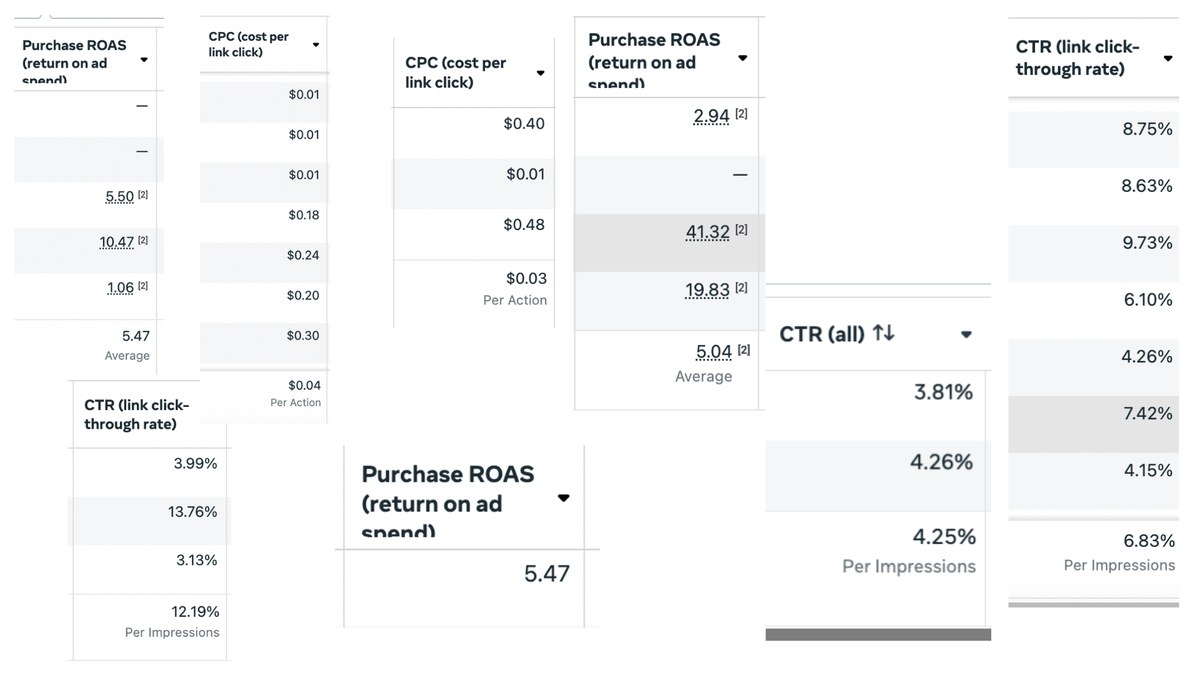Image resolution: width=1200 pixels, height=675 pixels.
Task: Select the 1.06 ROAS value
Action: tap(120, 288)
